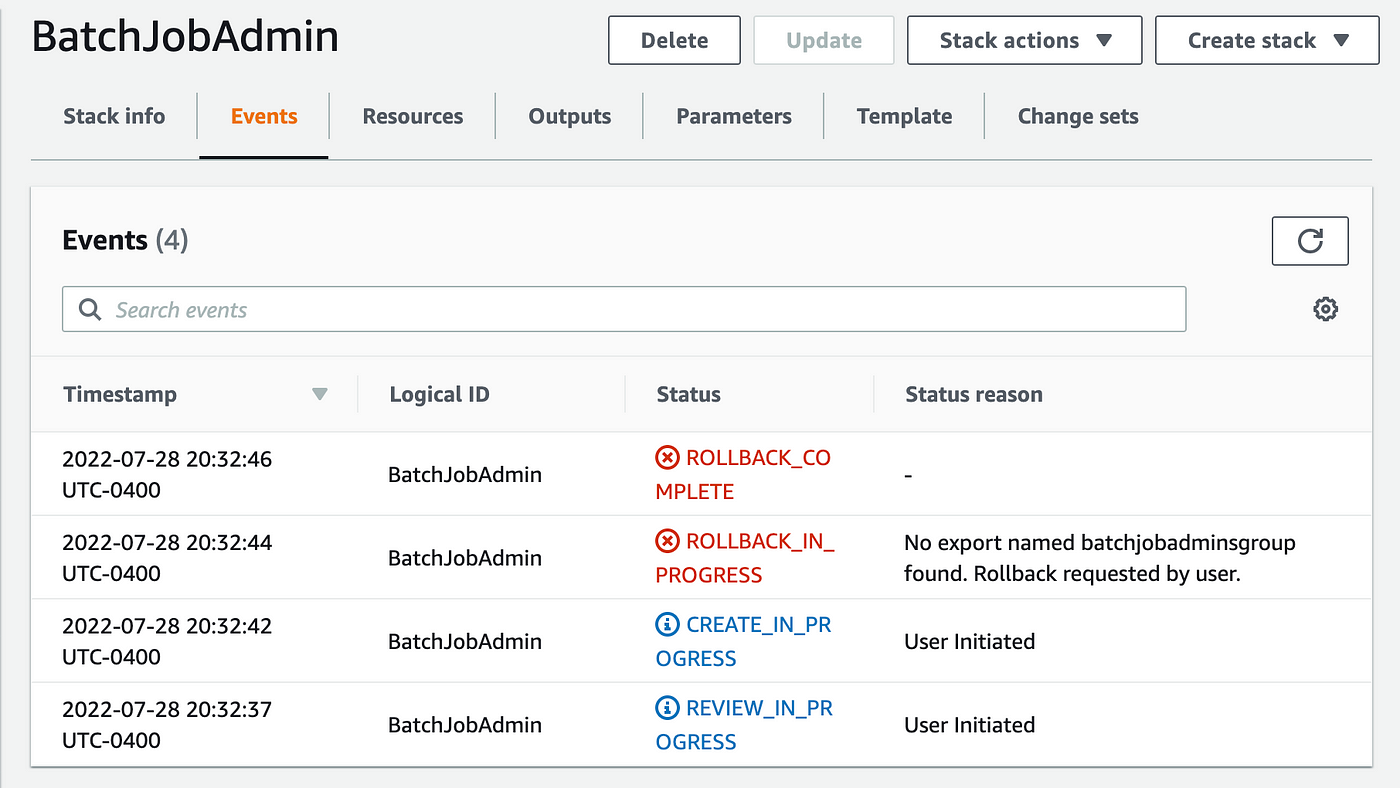Image resolution: width=1400 pixels, height=788 pixels.
Task: Click the Update button
Action: click(824, 41)
